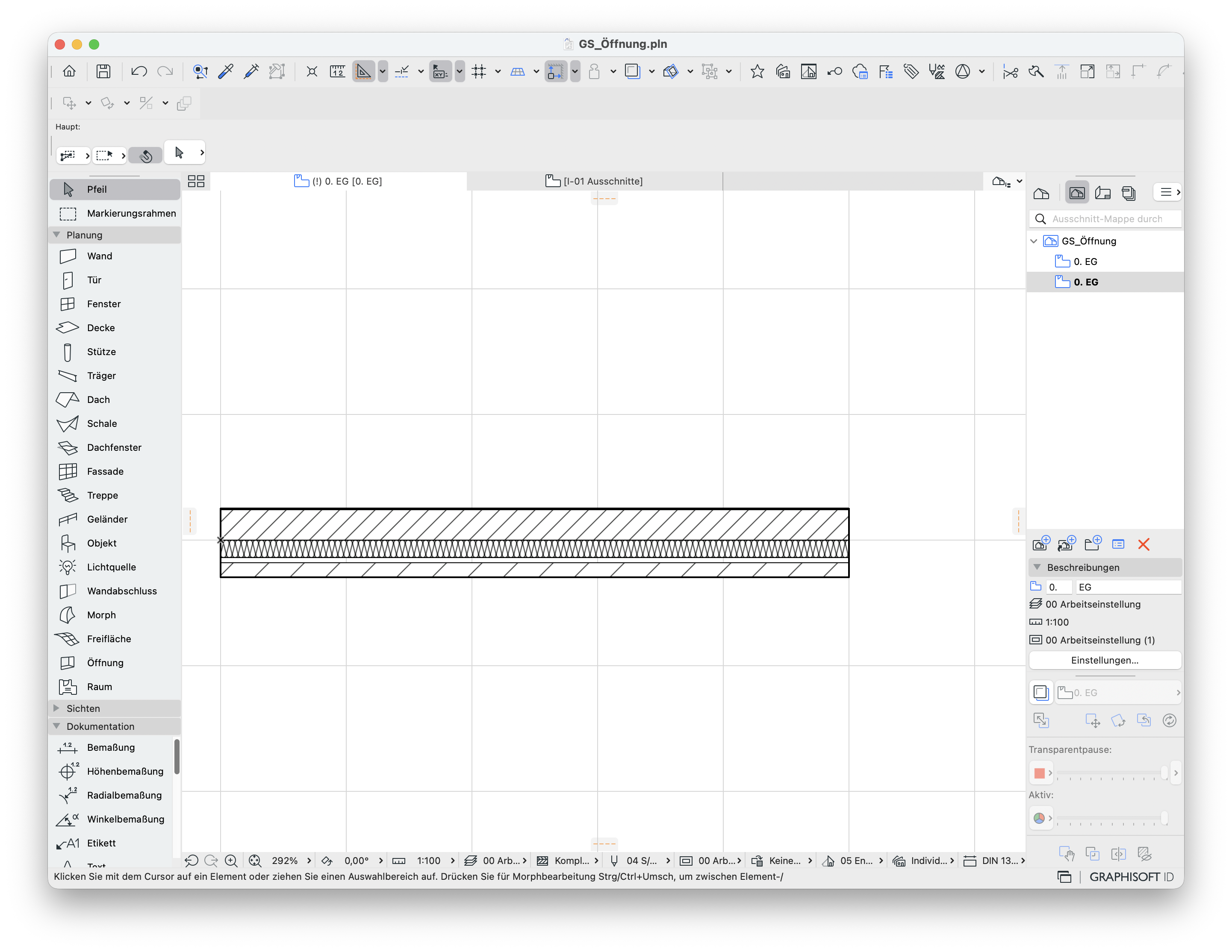The width and height of the screenshot is (1232, 952).
Task: Select the Markierungsrahmen tool
Action: 115,213
